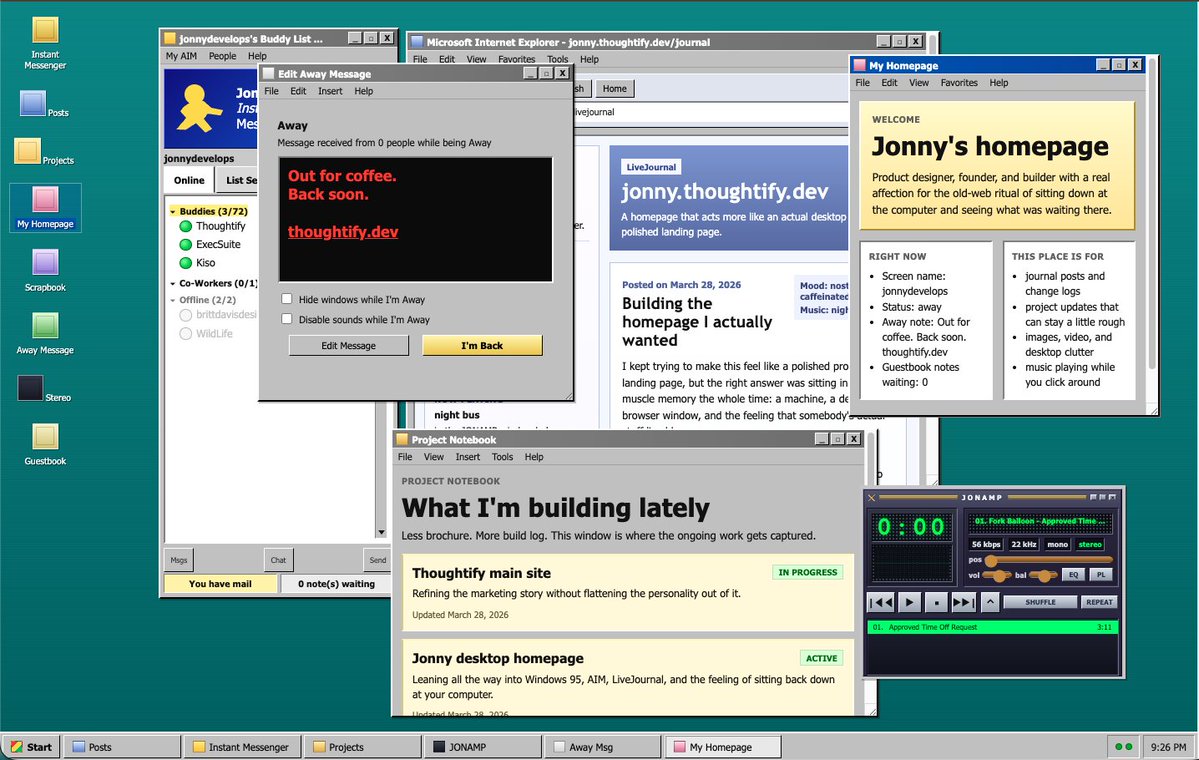Click the You have mail button
Screen dimensions: 1199x760
point(220,583)
